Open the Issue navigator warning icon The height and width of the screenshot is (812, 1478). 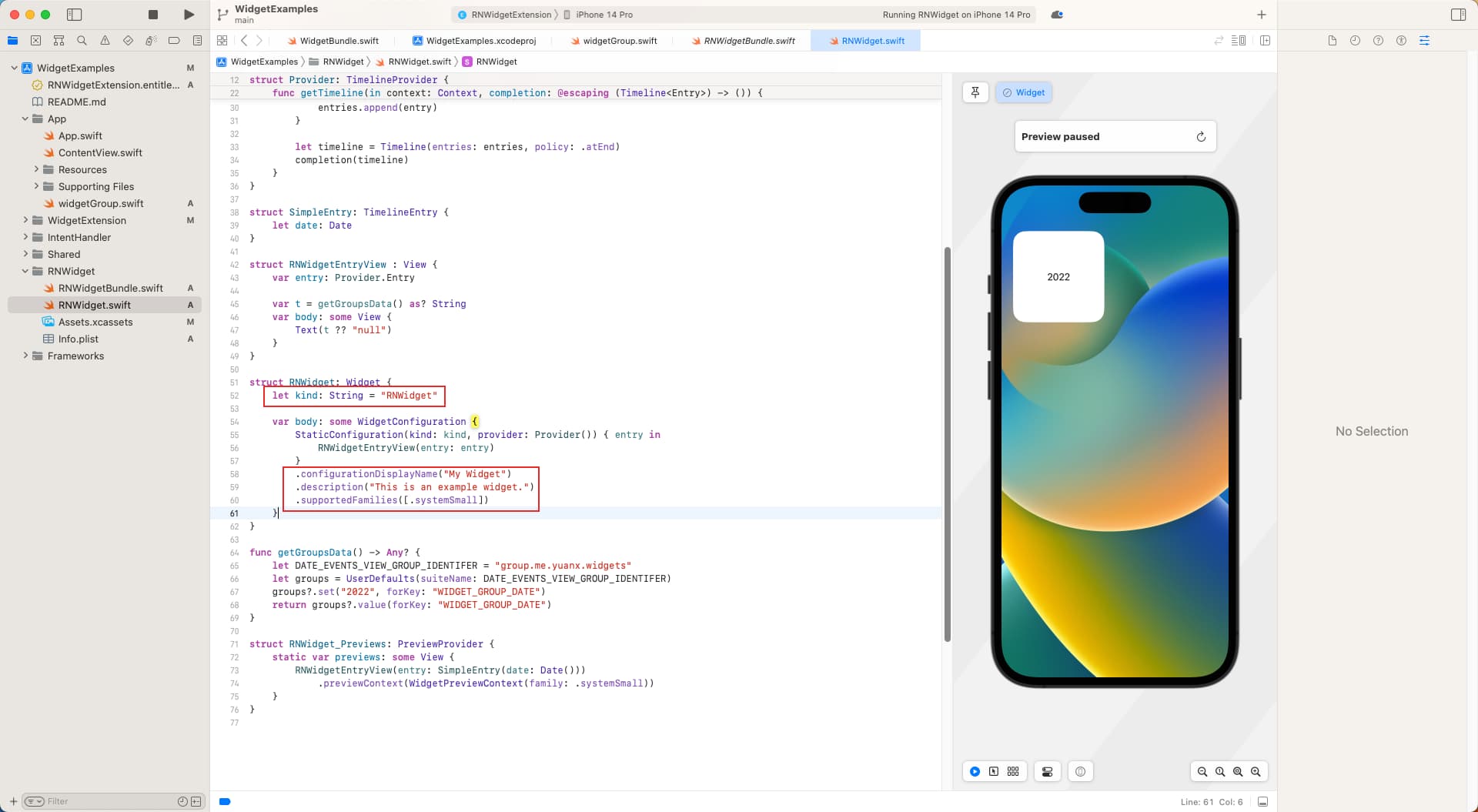click(x=105, y=40)
